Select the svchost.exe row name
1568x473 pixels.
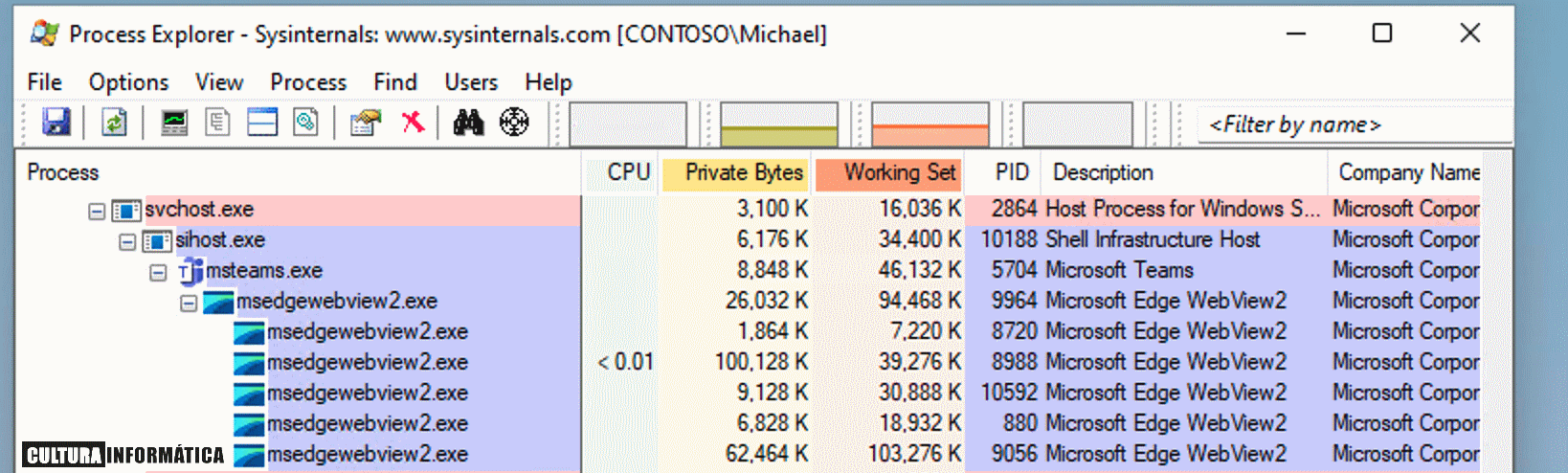[x=199, y=210]
